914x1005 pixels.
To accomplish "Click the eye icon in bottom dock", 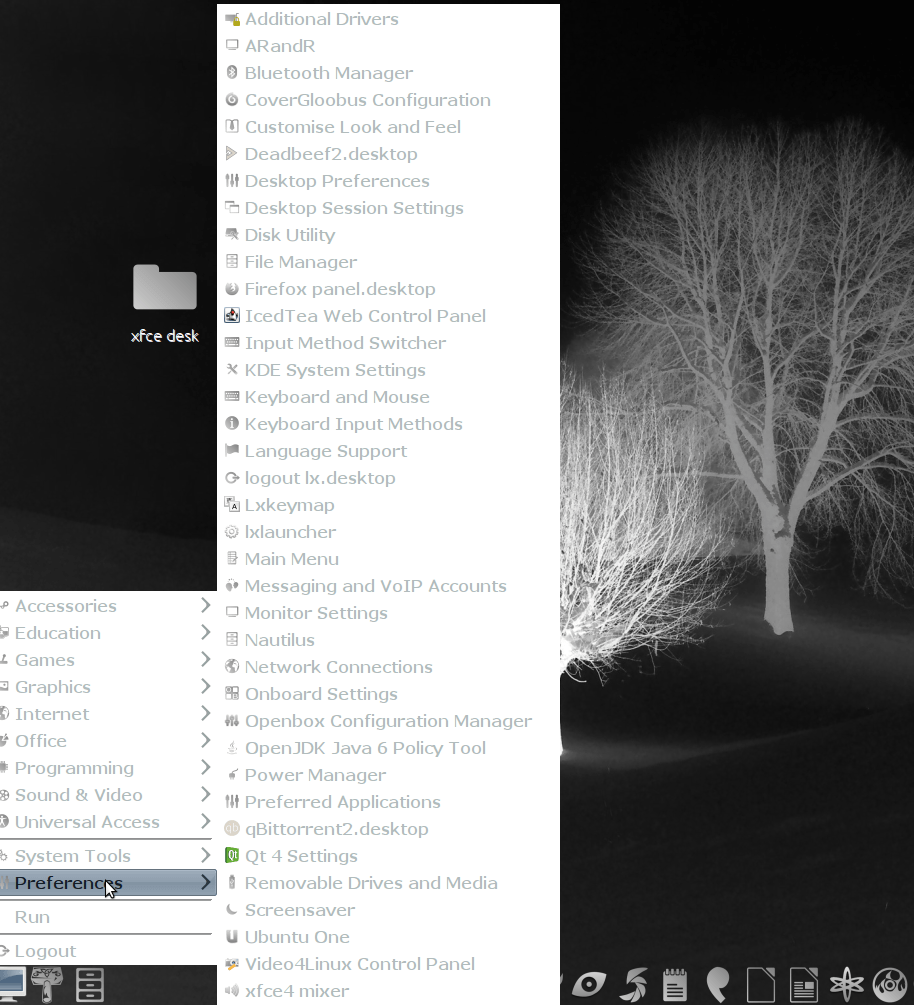I will pos(588,984).
